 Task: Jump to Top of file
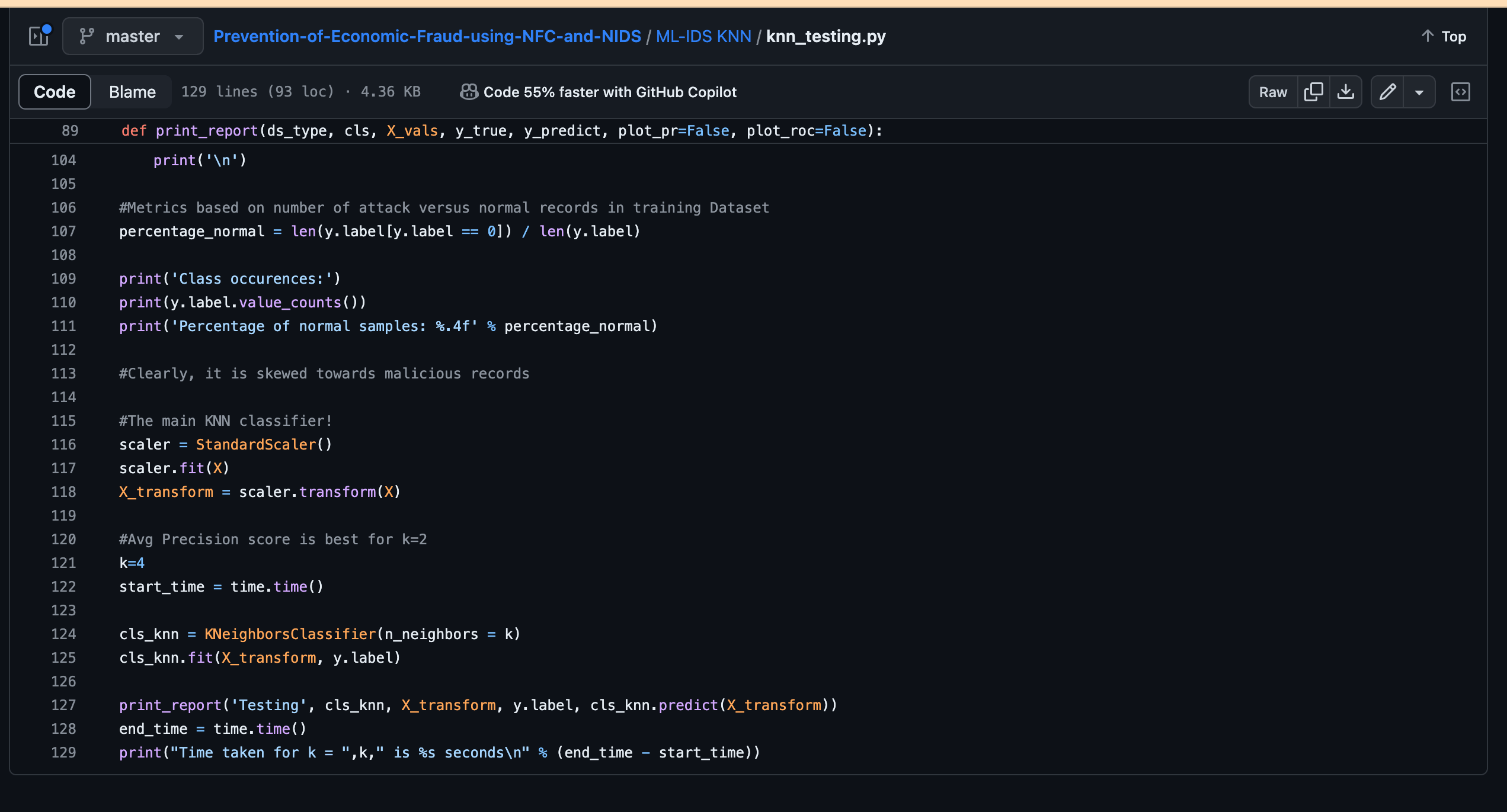point(1444,36)
